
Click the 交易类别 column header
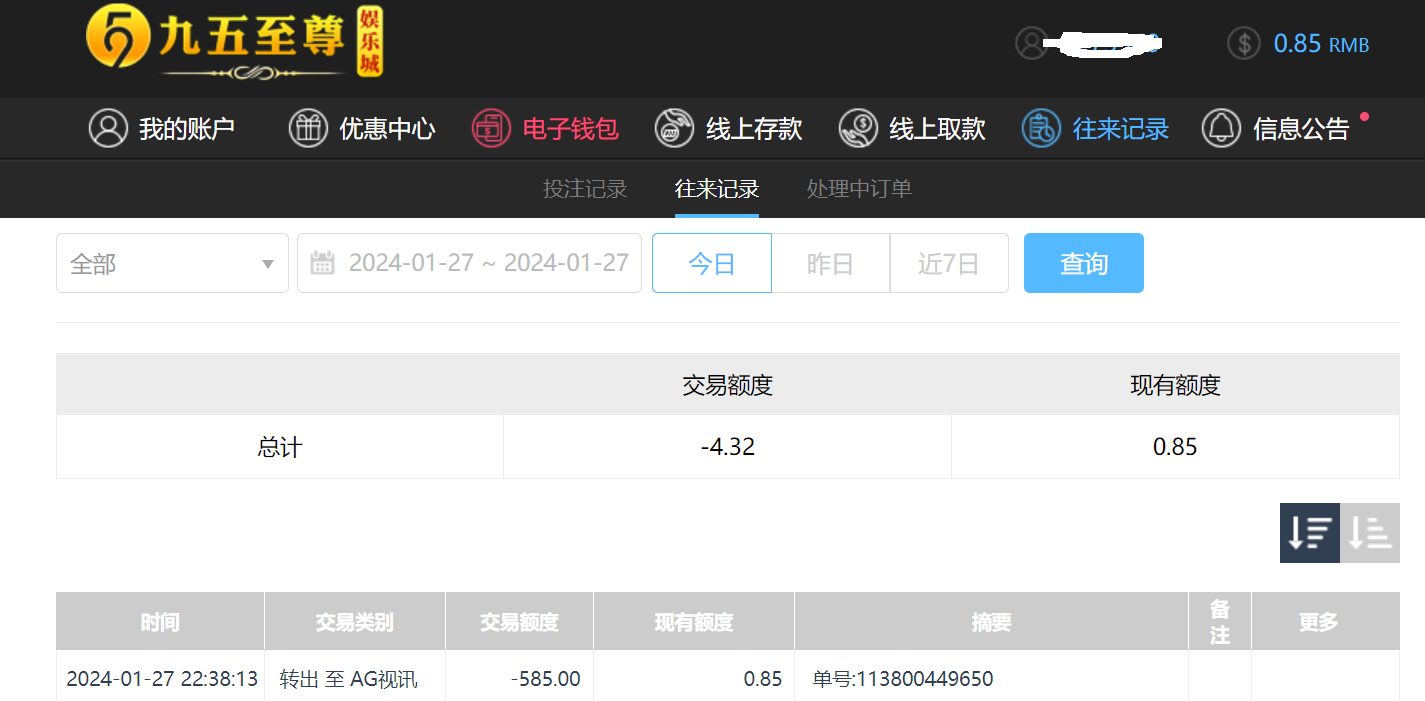355,622
